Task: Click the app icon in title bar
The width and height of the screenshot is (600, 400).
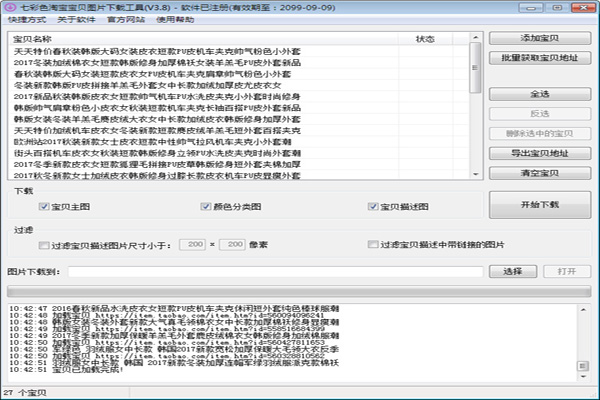Action: 9,6
